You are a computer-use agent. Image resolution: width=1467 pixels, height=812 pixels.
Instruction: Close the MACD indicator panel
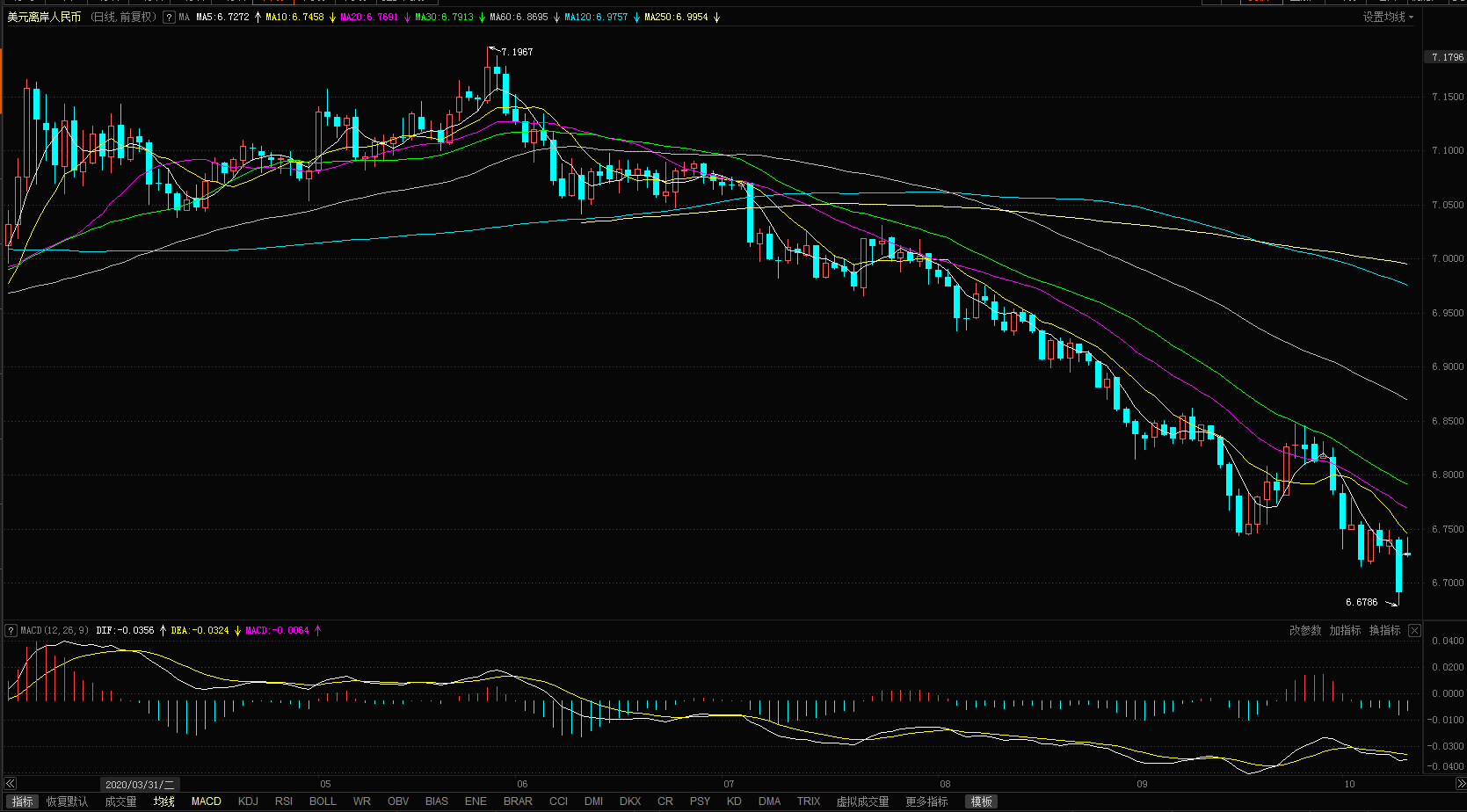tap(1414, 630)
